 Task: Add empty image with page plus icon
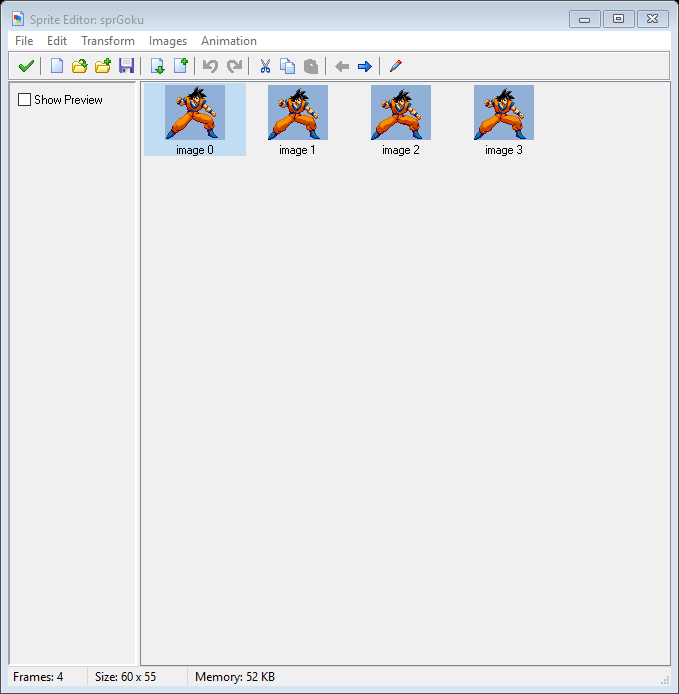(181, 66)
